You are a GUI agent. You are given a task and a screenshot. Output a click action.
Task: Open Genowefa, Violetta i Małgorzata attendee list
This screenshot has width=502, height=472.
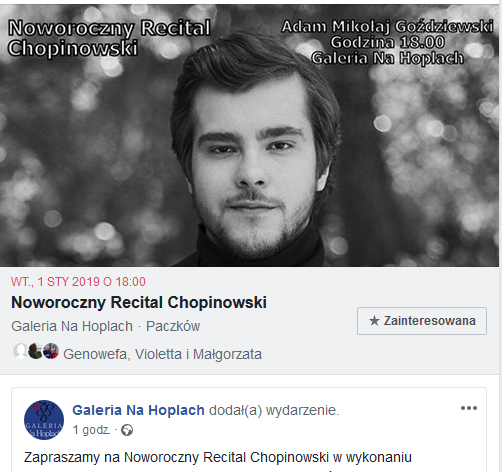click(162, 354)
